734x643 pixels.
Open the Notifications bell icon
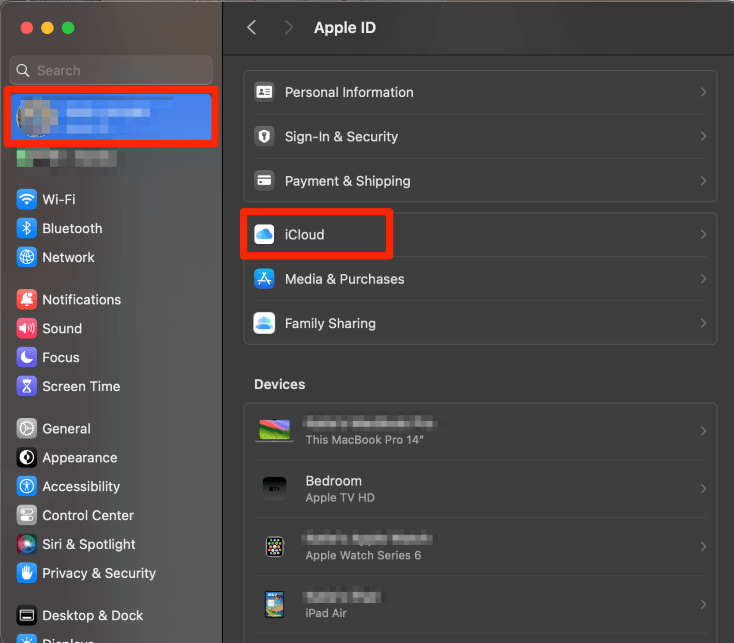(x=27, y=300)
